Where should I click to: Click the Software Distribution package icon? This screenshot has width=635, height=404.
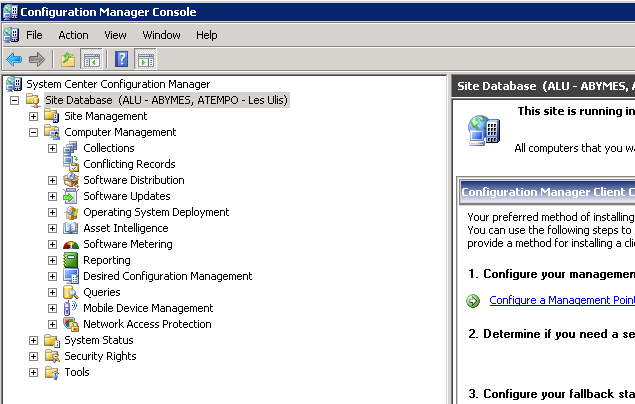point(70,180)
